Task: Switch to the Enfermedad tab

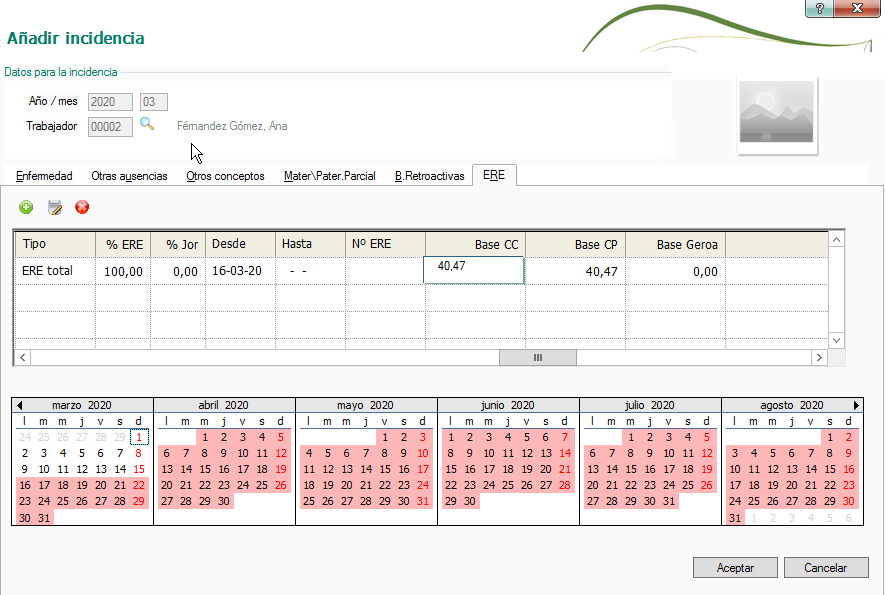Action: pyautogui.click(x=44, y=176)
